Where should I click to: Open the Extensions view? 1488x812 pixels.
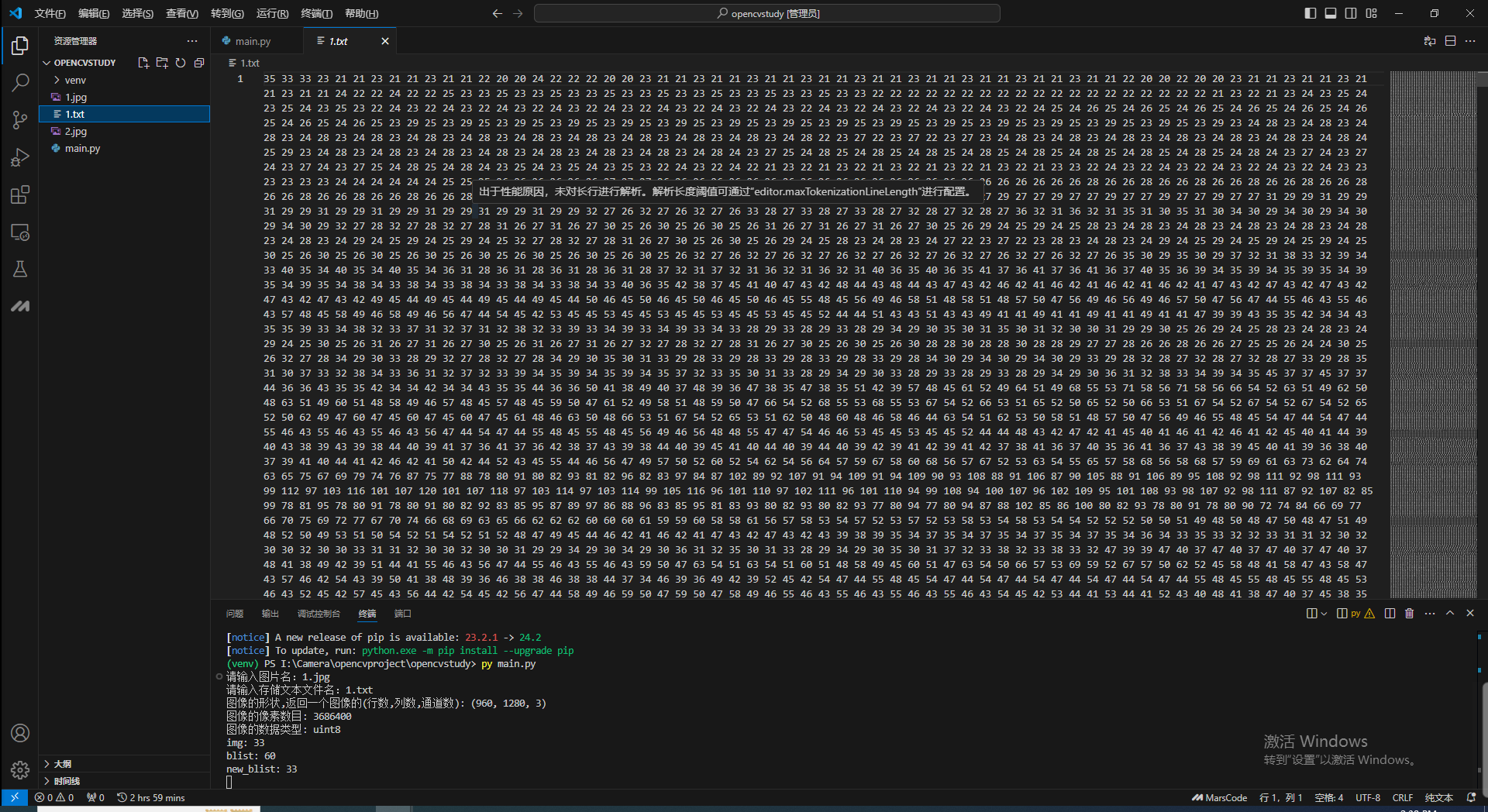point(20,194)
